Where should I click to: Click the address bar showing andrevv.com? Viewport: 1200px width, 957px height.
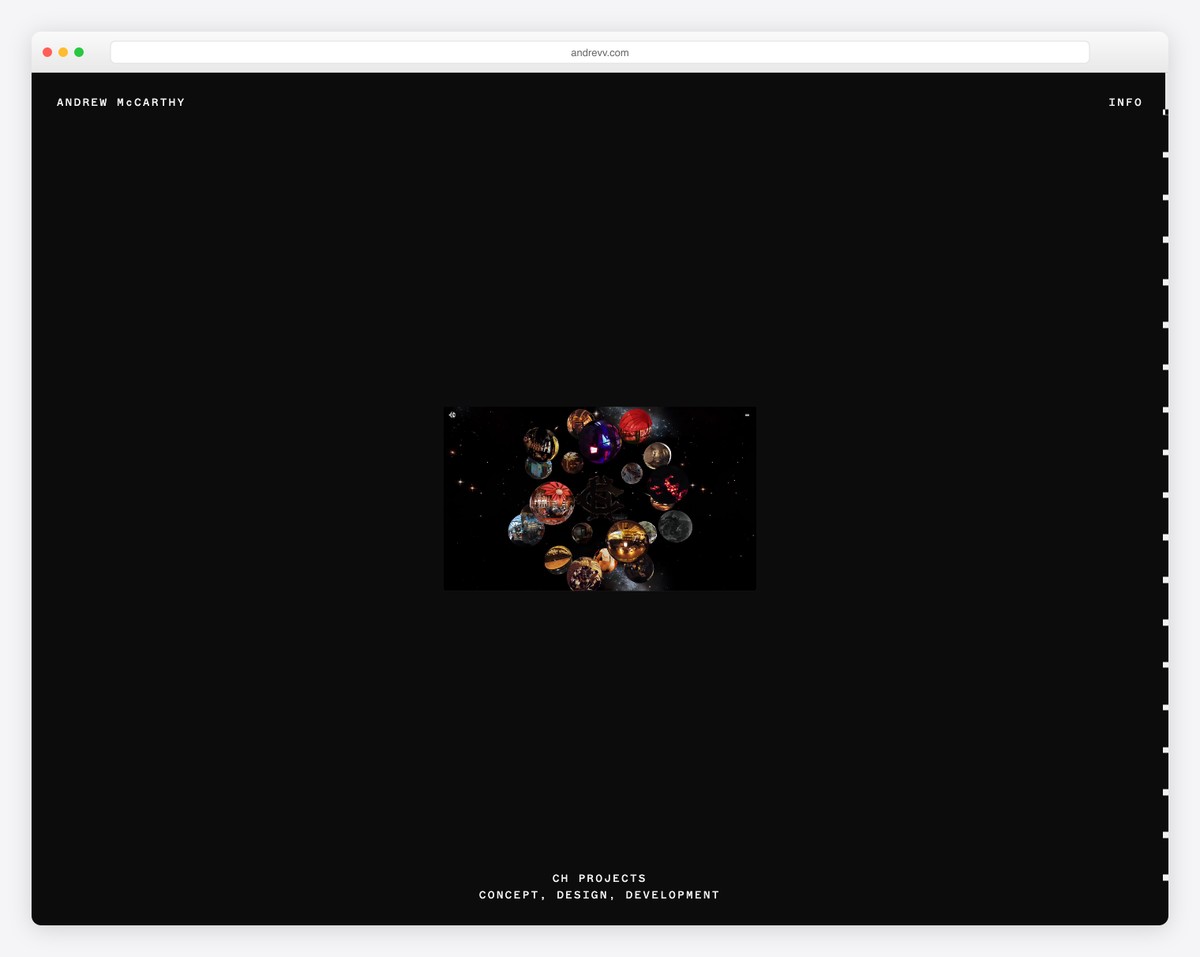pos(599,52)
